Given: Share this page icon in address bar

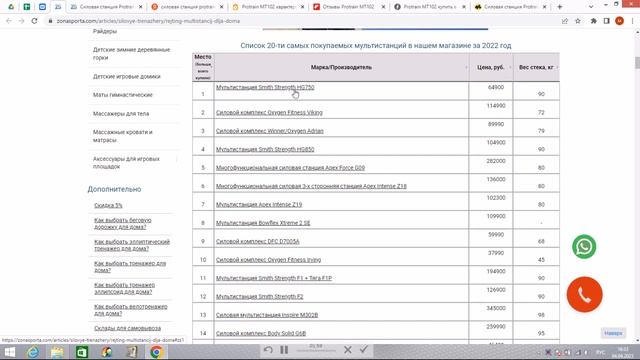Looking at the screenshot, I should click(x=564, y=21).
